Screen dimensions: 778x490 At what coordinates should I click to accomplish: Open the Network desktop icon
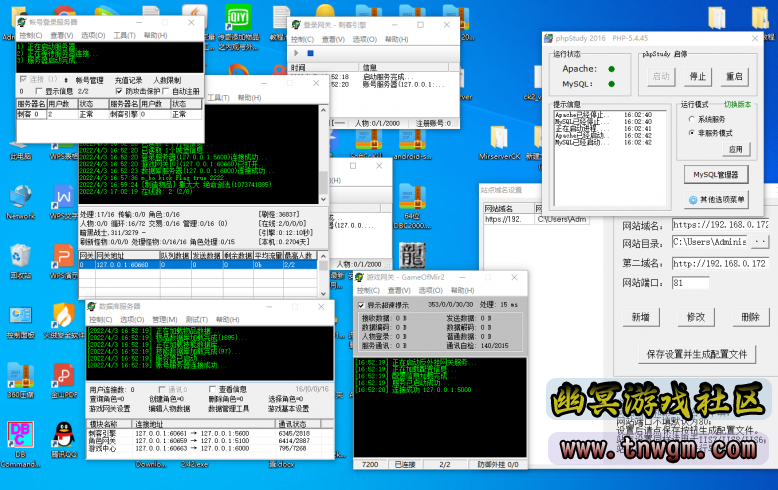[21, 202]
